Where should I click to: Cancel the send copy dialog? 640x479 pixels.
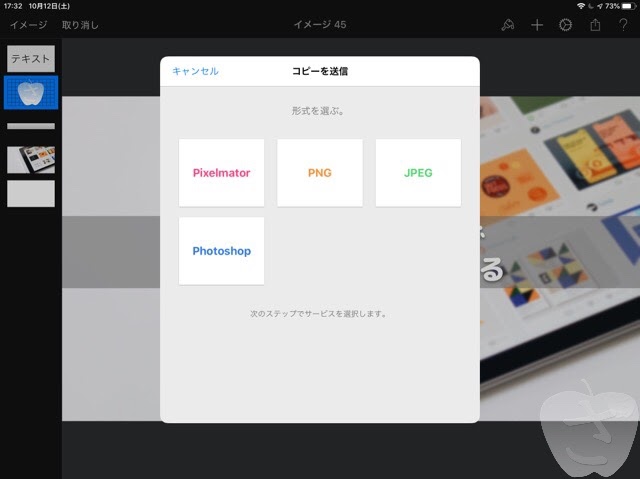195,71
